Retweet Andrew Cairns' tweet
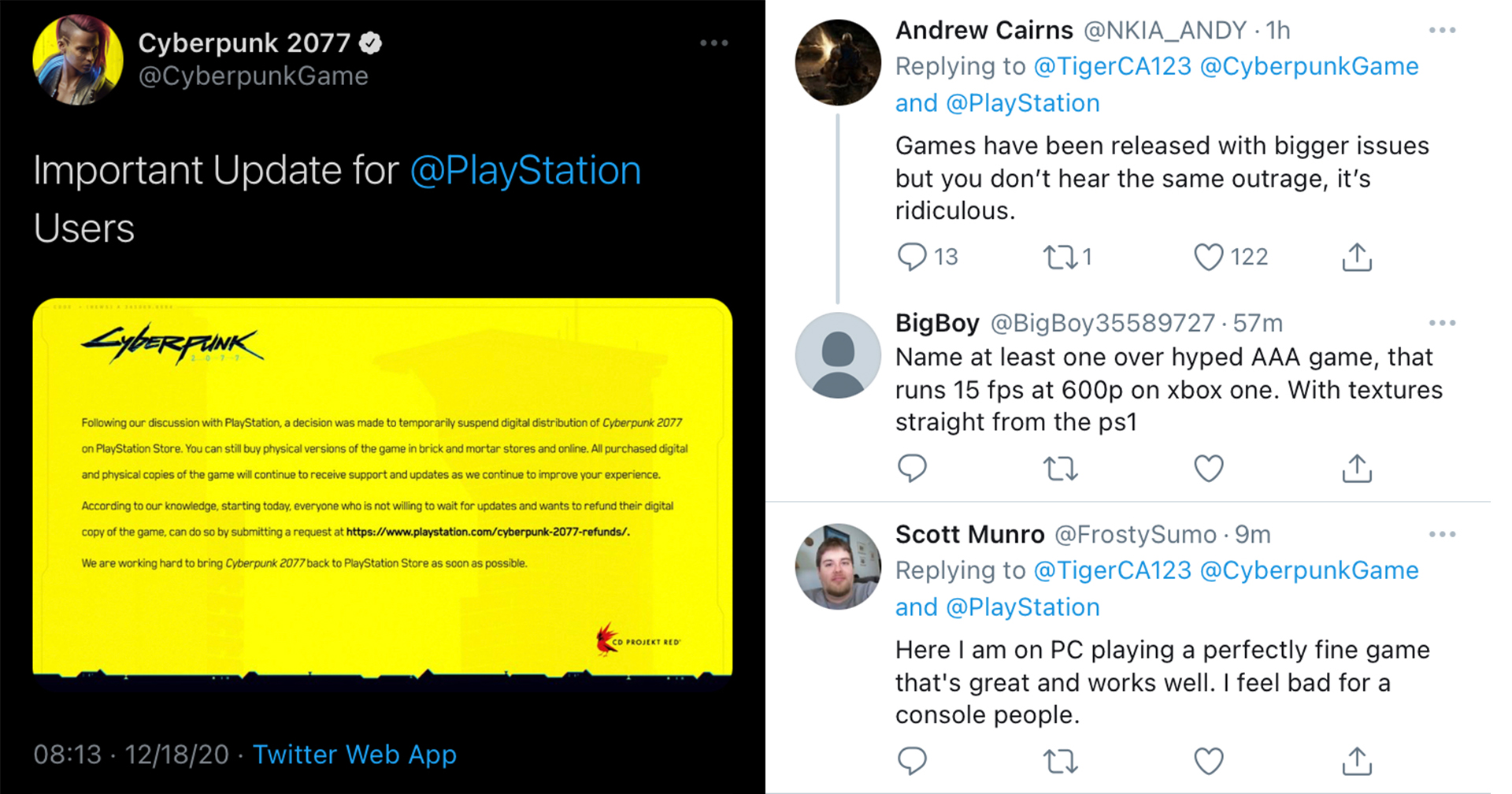1512x794 pixels. 1059,257
